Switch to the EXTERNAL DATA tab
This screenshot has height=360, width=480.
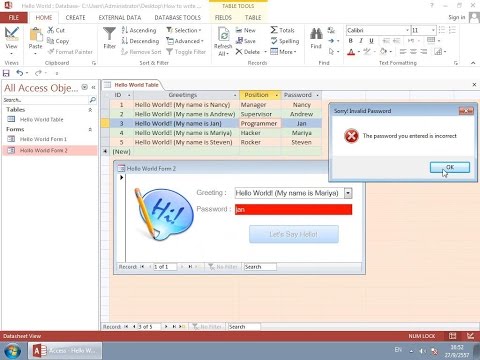point(120,18)
